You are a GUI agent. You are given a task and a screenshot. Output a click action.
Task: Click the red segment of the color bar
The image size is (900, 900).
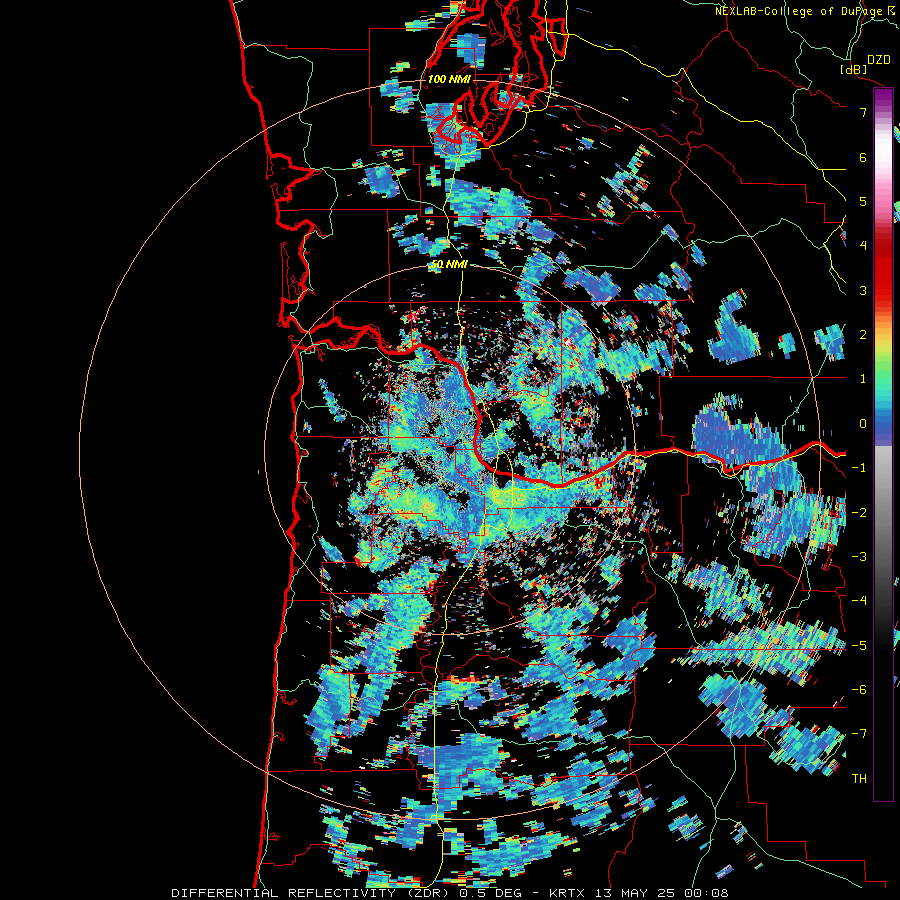click(x=883, y=270)
